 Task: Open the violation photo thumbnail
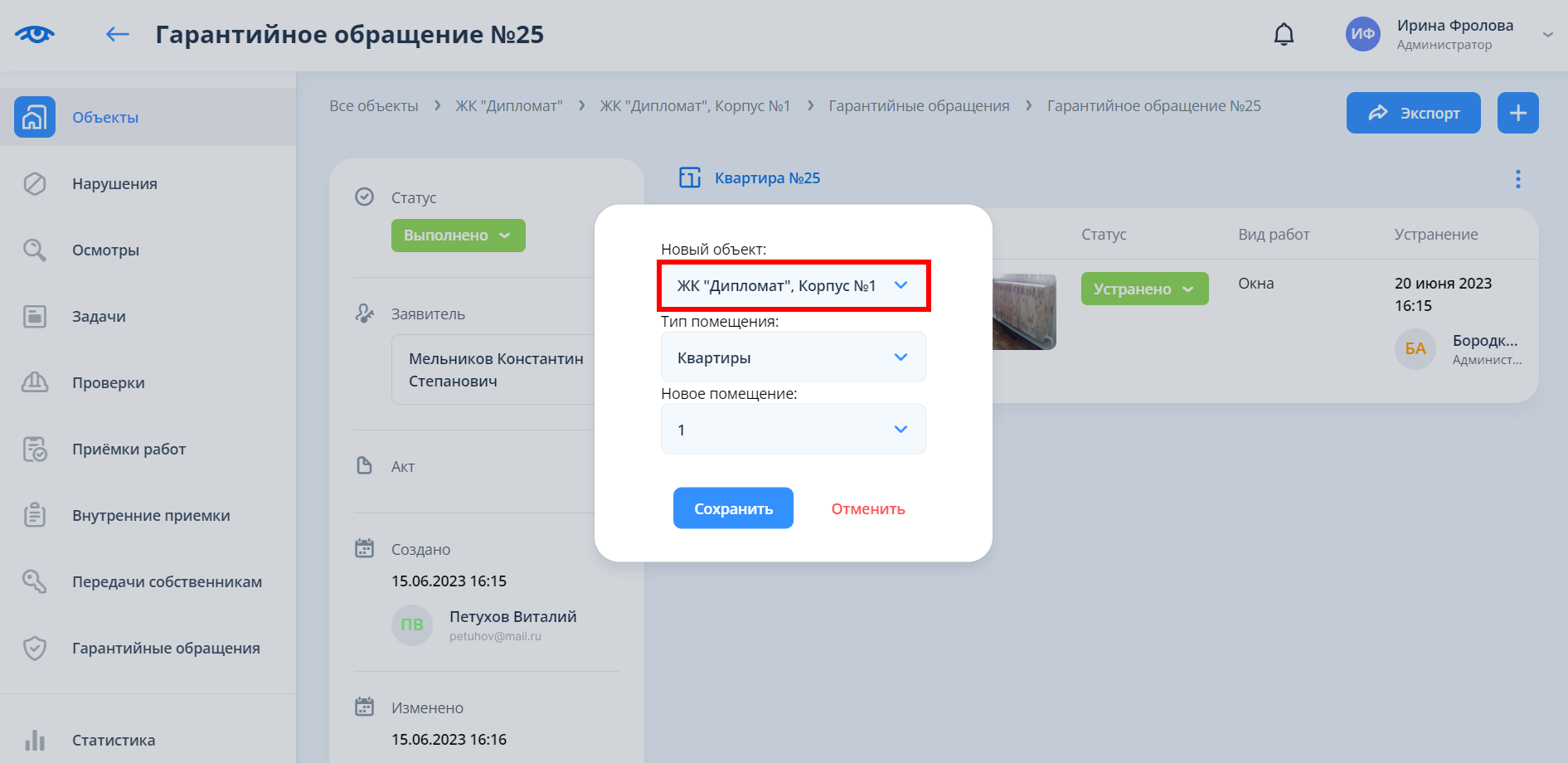(1024, 312)
